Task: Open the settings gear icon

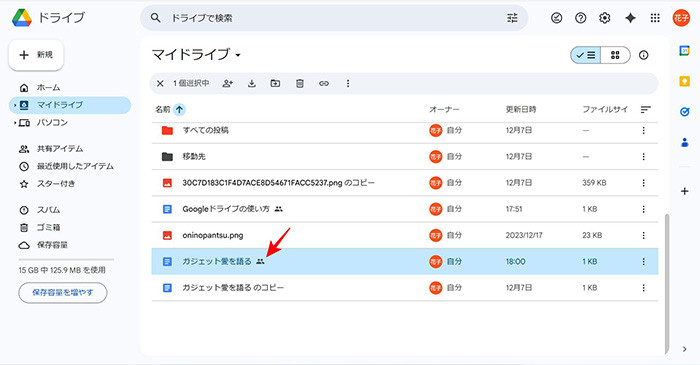Action: [604, 18]
